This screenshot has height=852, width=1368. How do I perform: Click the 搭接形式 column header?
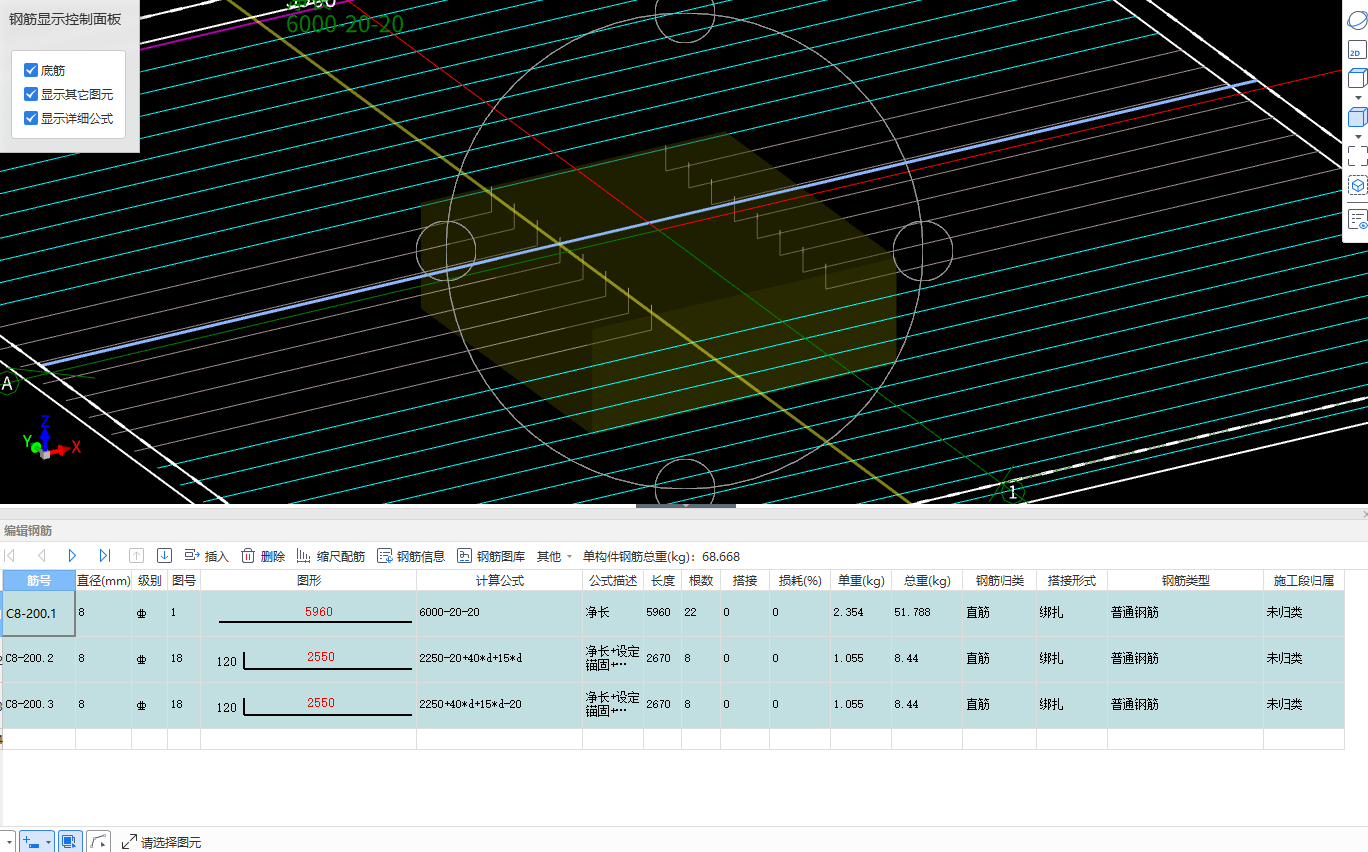[1072, 580]
